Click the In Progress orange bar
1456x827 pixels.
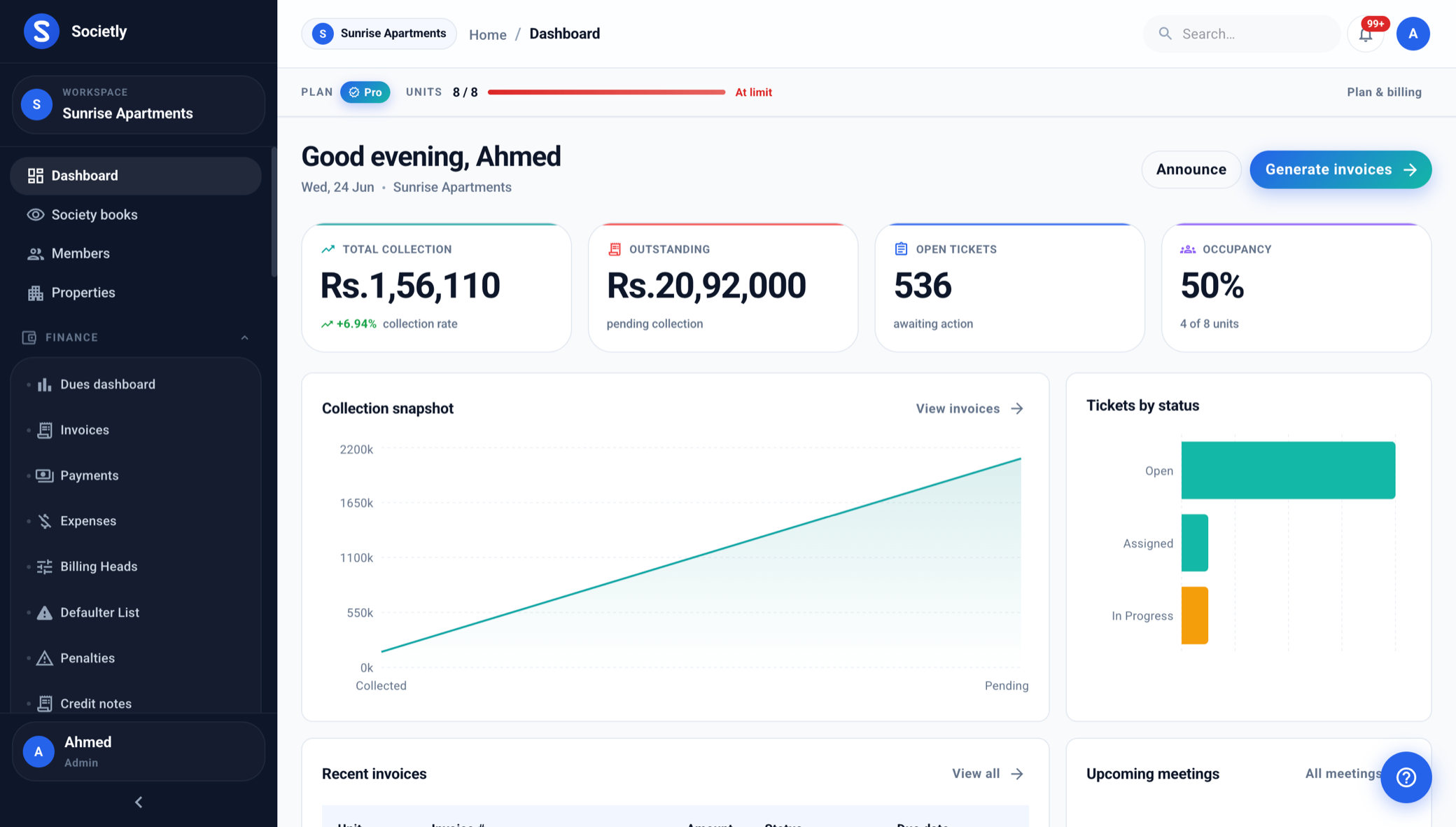click(x=1195, y=616)
